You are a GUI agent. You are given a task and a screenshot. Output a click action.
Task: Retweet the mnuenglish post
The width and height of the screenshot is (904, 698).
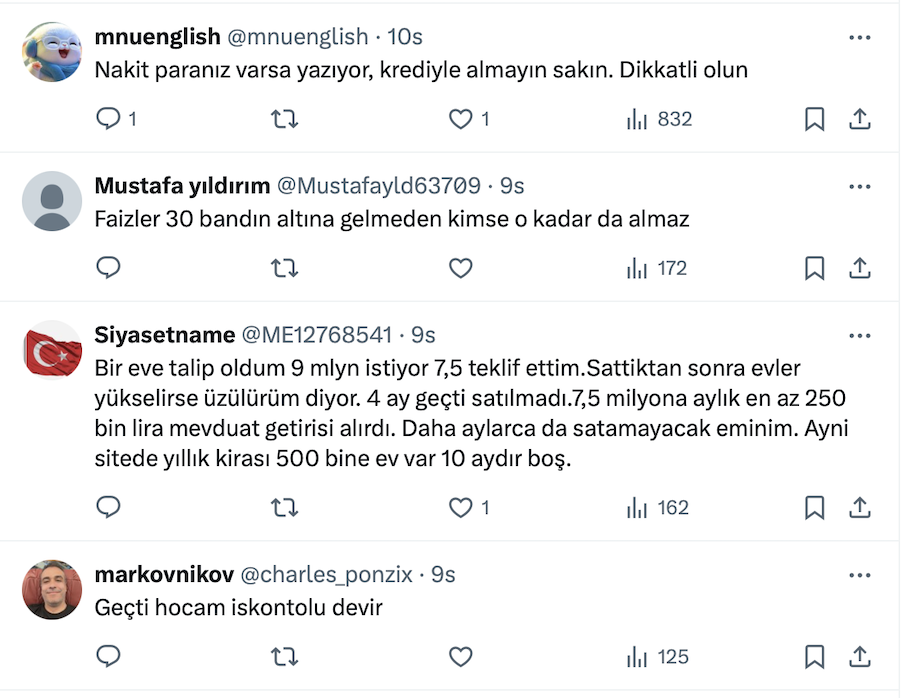click(x=284, y=120)
